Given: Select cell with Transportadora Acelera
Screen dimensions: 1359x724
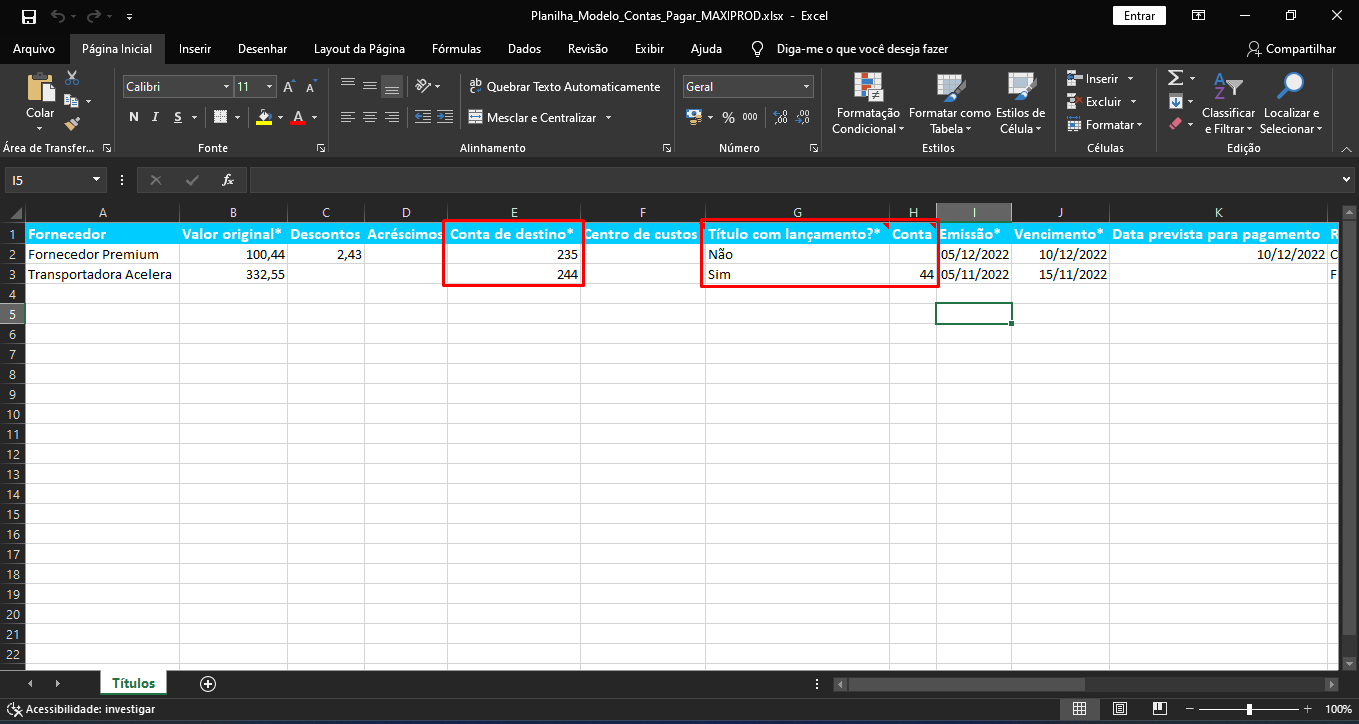Looking at the screenshot, I should pos(101,274).
